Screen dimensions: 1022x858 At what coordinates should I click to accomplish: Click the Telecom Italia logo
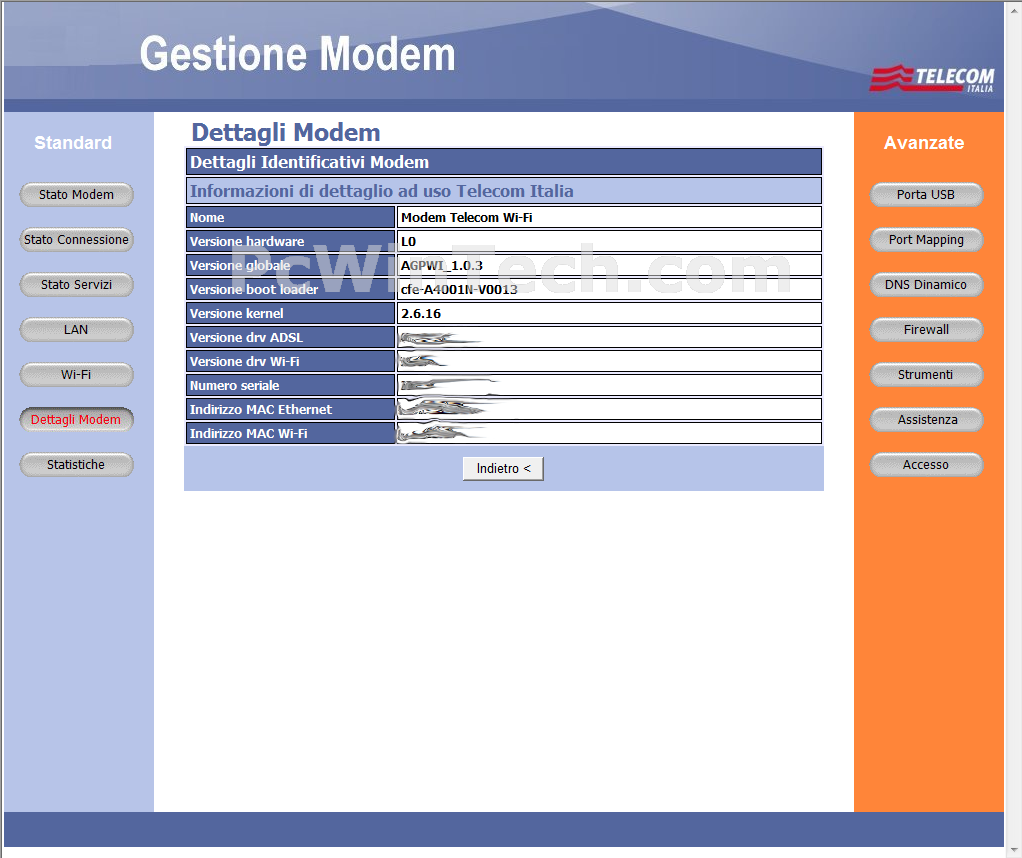pyautogui.click(x=932, y=78)
